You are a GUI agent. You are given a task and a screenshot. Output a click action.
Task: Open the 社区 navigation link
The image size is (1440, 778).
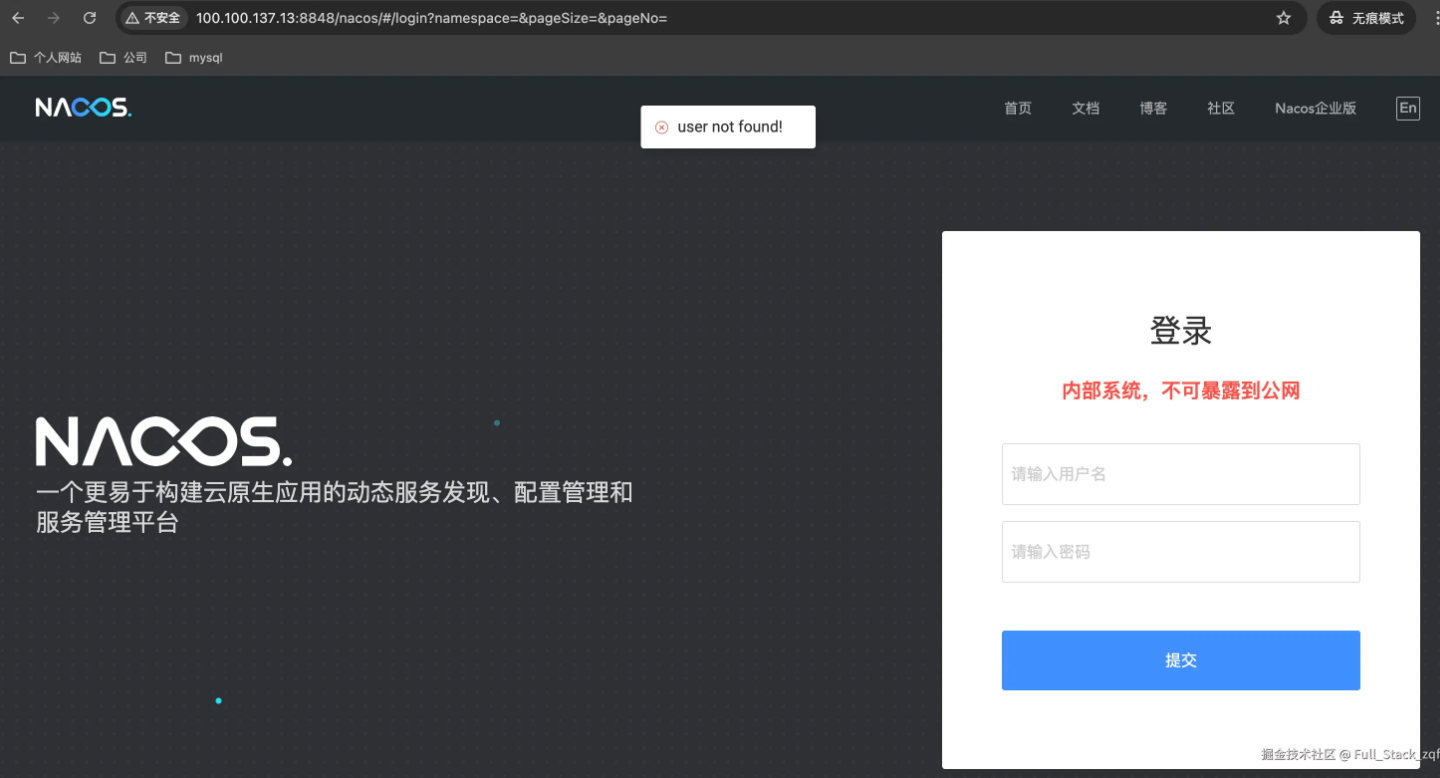[1221, 108]
